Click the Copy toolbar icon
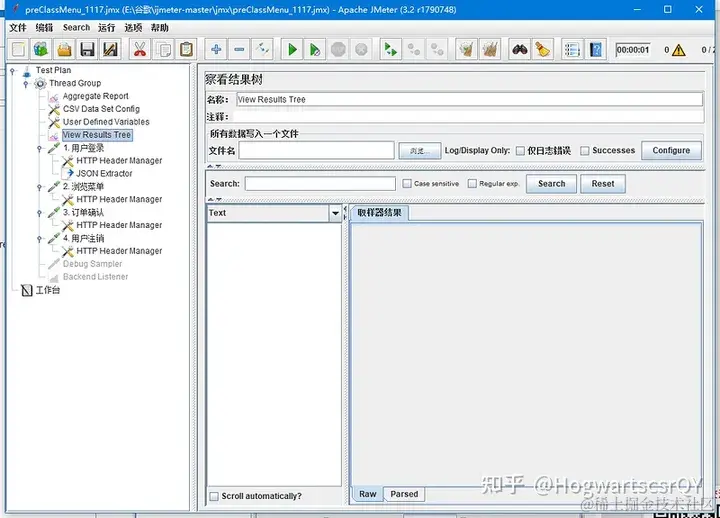Screen dimensions: 720x518 pyautogui.click(x=163, y=49)
